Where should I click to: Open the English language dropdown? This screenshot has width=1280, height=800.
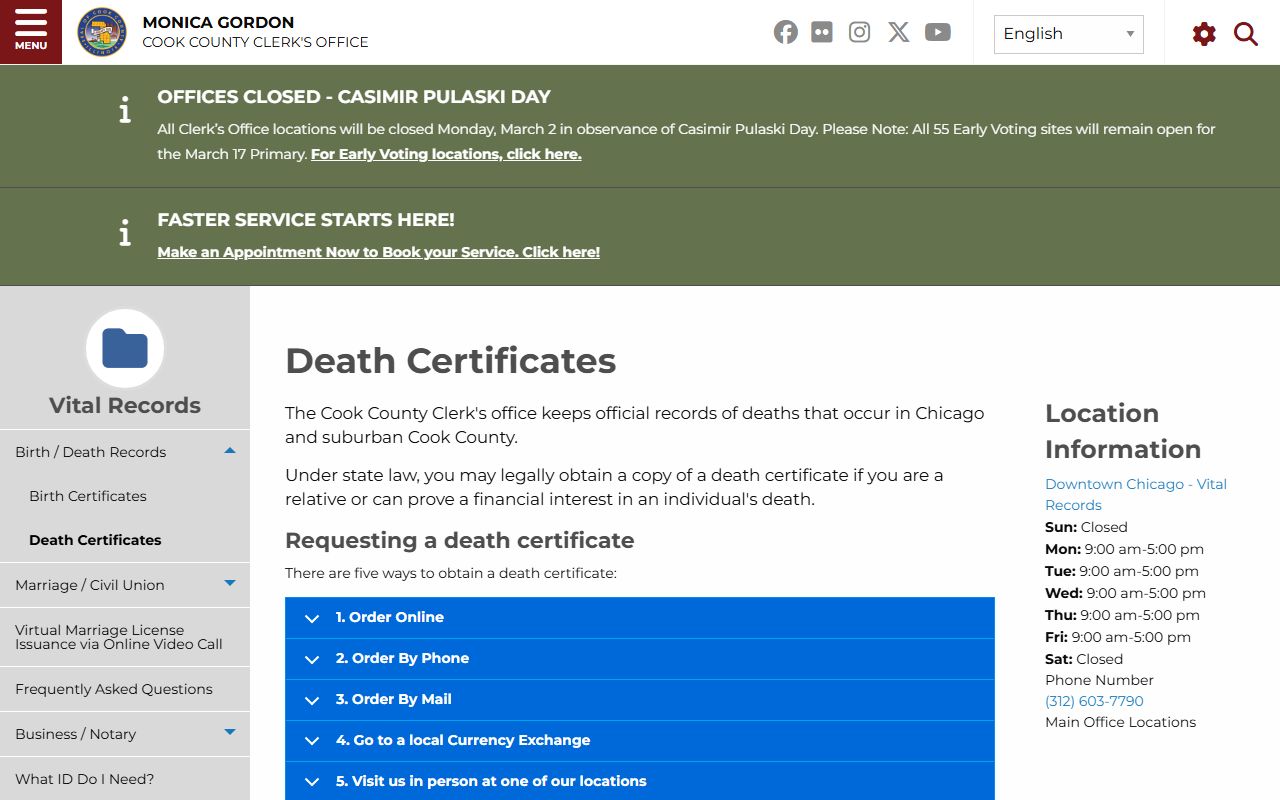click(1069, 34)
